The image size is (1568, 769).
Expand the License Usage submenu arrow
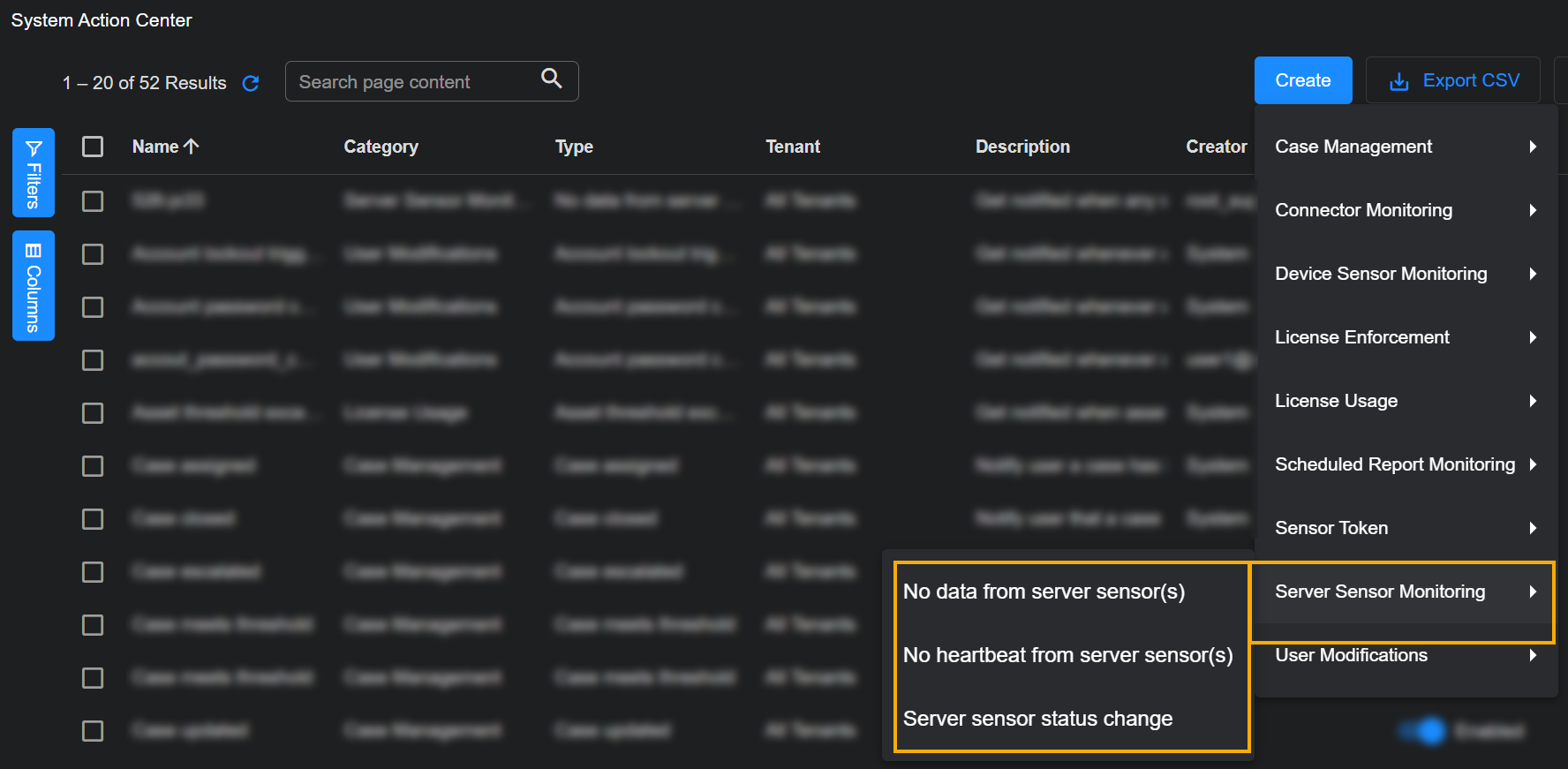(x=1533, y=401)
